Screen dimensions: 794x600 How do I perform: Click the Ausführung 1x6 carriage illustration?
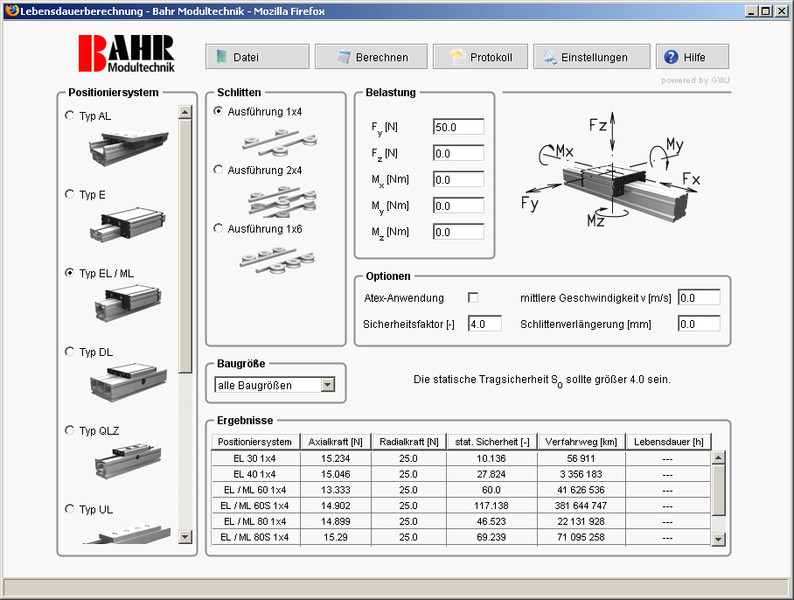(275, 257)
